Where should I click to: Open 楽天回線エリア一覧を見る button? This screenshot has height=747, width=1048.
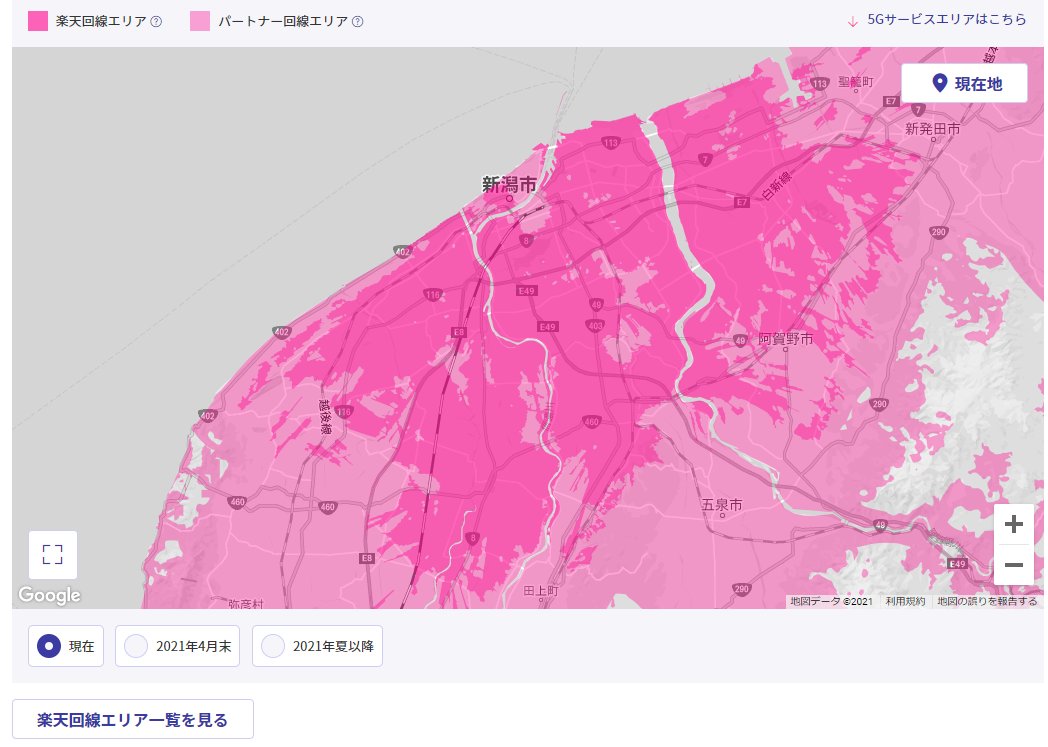coord(132,720)
